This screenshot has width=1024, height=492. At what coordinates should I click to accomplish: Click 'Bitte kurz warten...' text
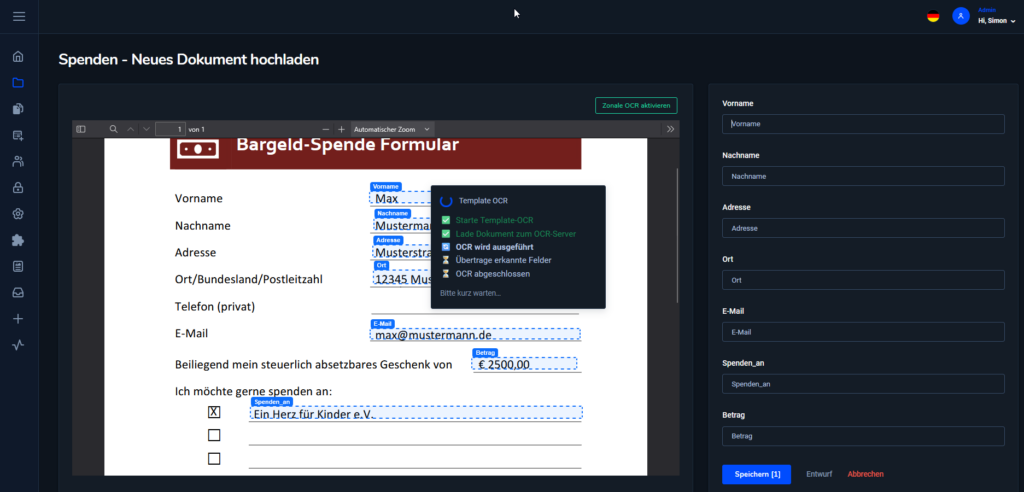470,293
